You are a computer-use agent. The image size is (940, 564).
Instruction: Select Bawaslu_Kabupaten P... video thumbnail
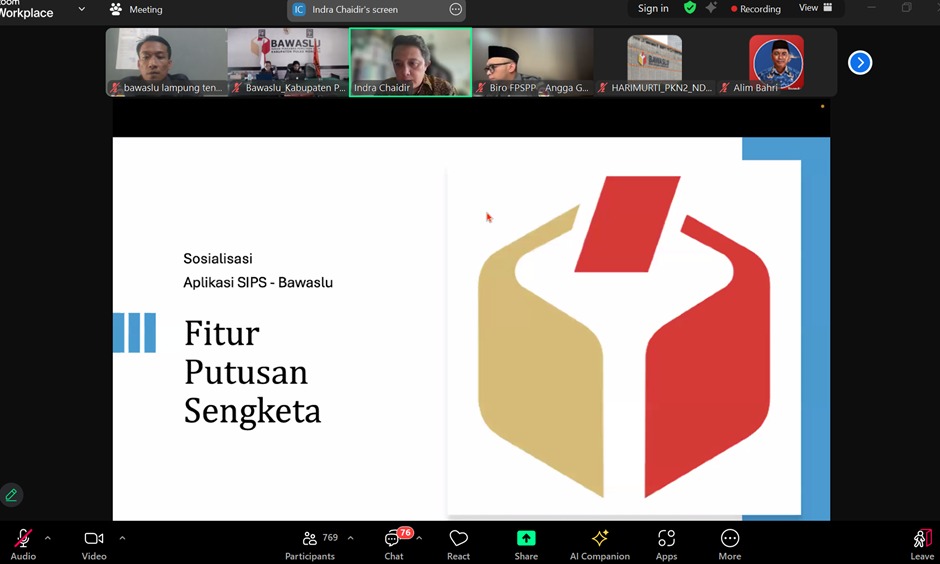point(288,62)
